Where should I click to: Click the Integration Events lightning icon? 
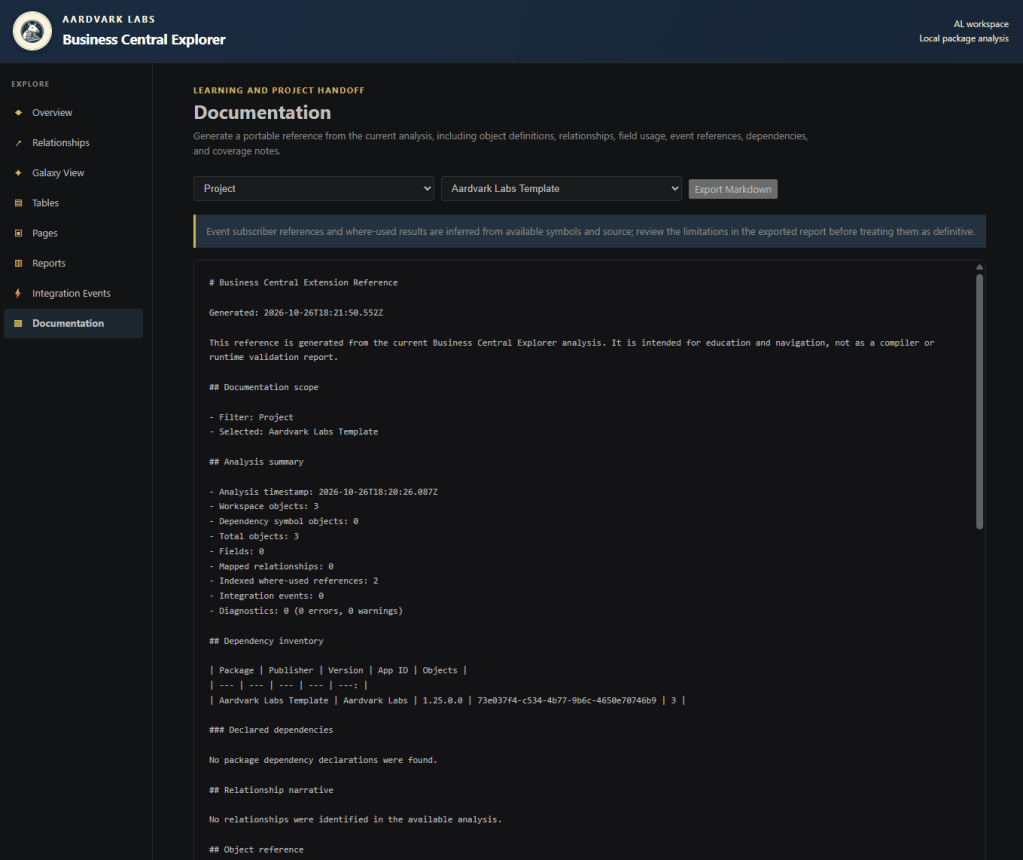coord(18,293)
